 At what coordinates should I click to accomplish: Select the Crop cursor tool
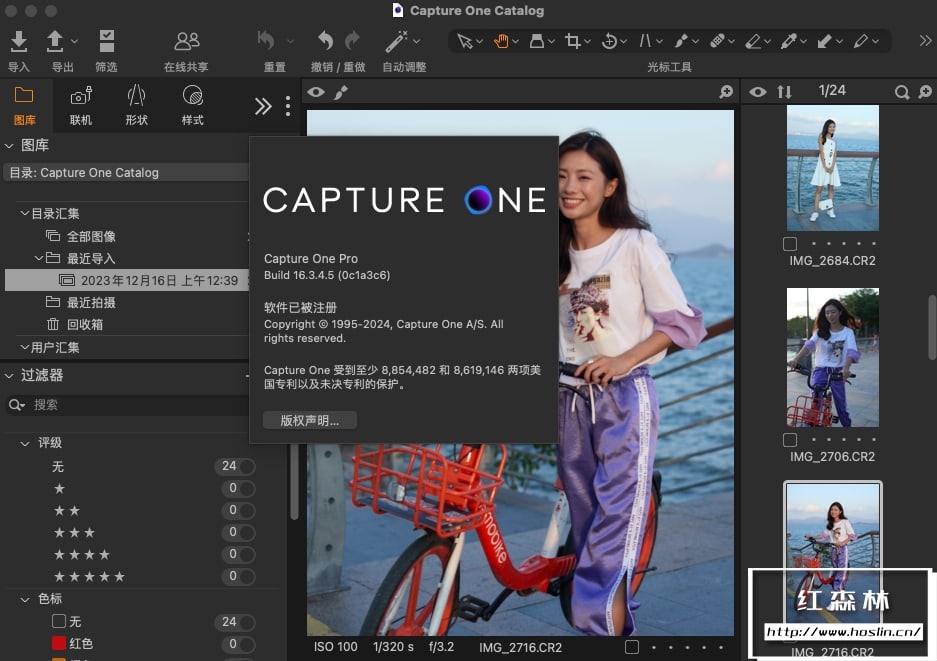coord(573,41)
